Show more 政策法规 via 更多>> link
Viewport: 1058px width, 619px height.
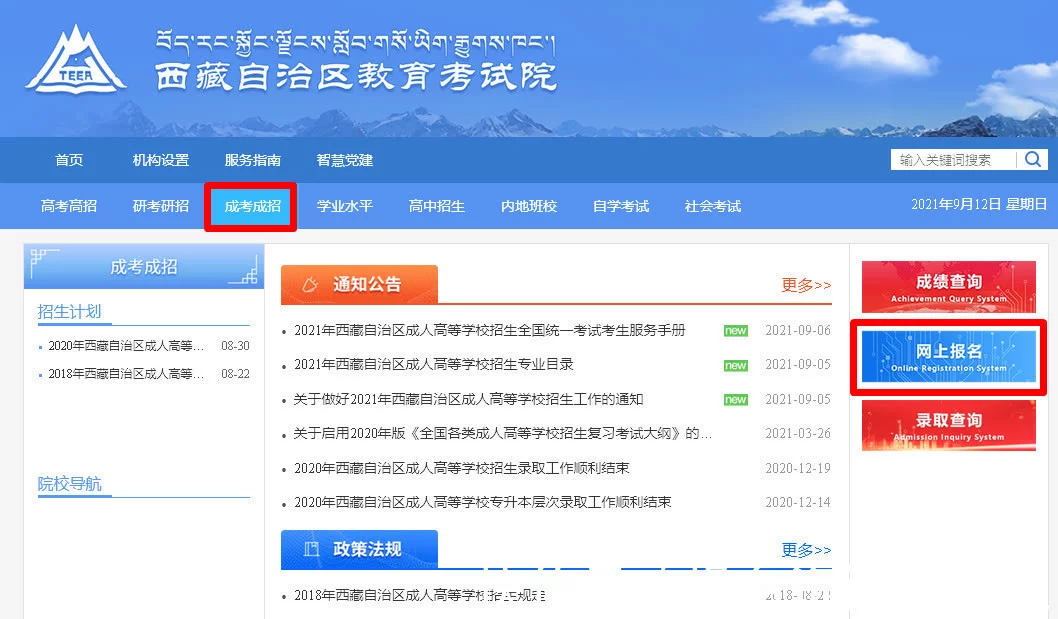coord(806,549)
